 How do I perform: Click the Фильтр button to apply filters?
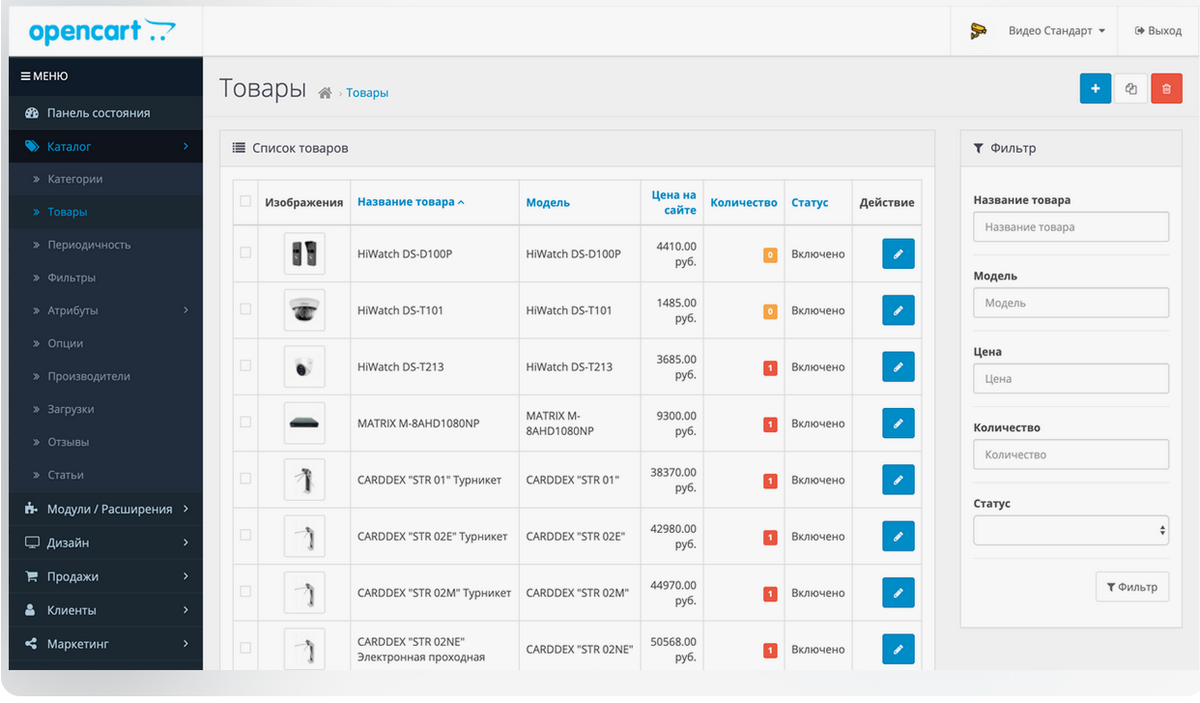[x=1132, y=586]
